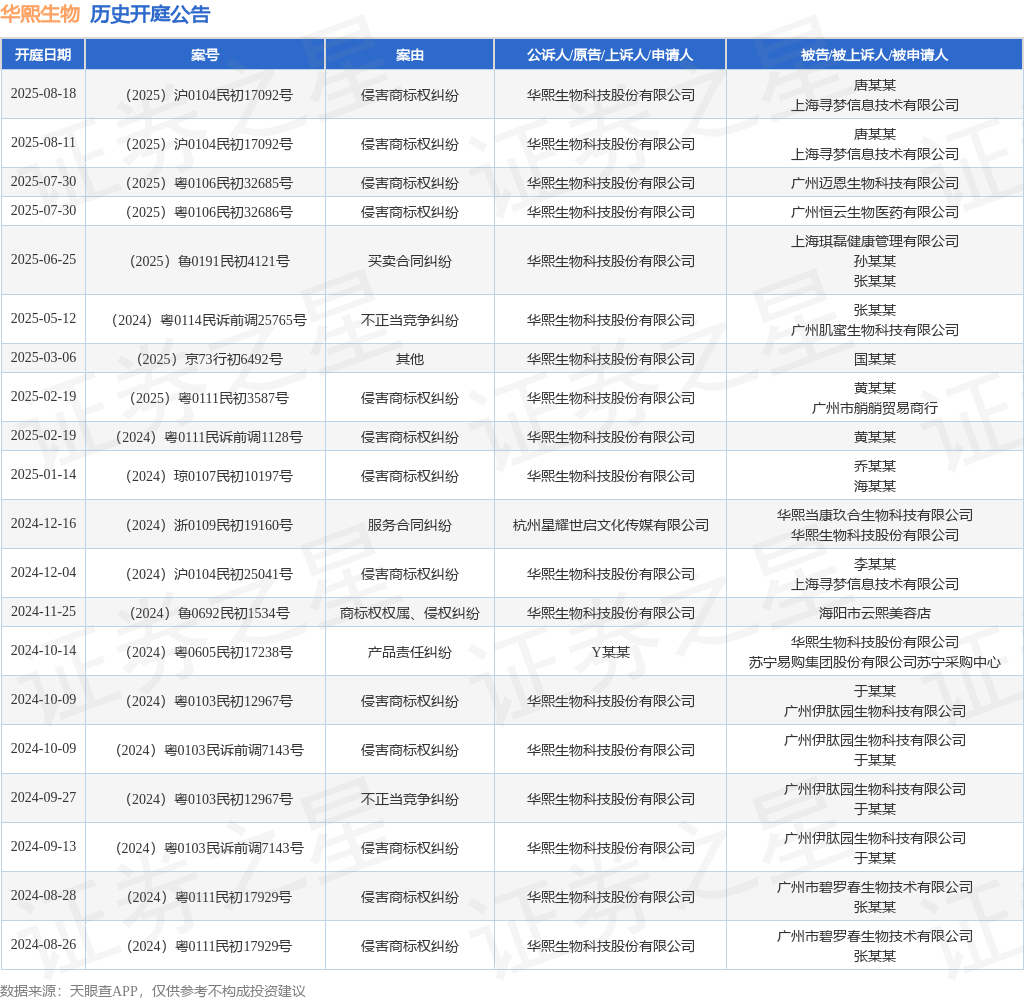Click defendant 海阳市云熙美容店
This screenshot has width=1024, height=1000.
coord(874,613)
